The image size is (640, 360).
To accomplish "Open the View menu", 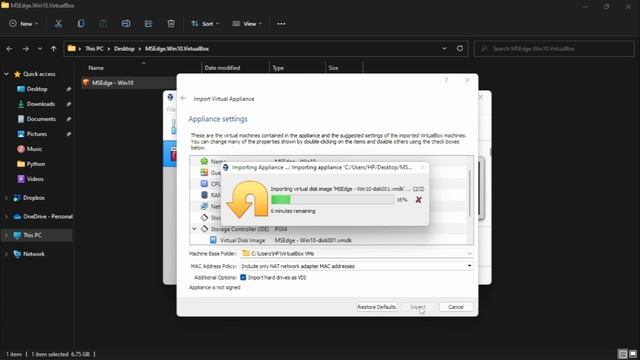I will tap(247, 24).
